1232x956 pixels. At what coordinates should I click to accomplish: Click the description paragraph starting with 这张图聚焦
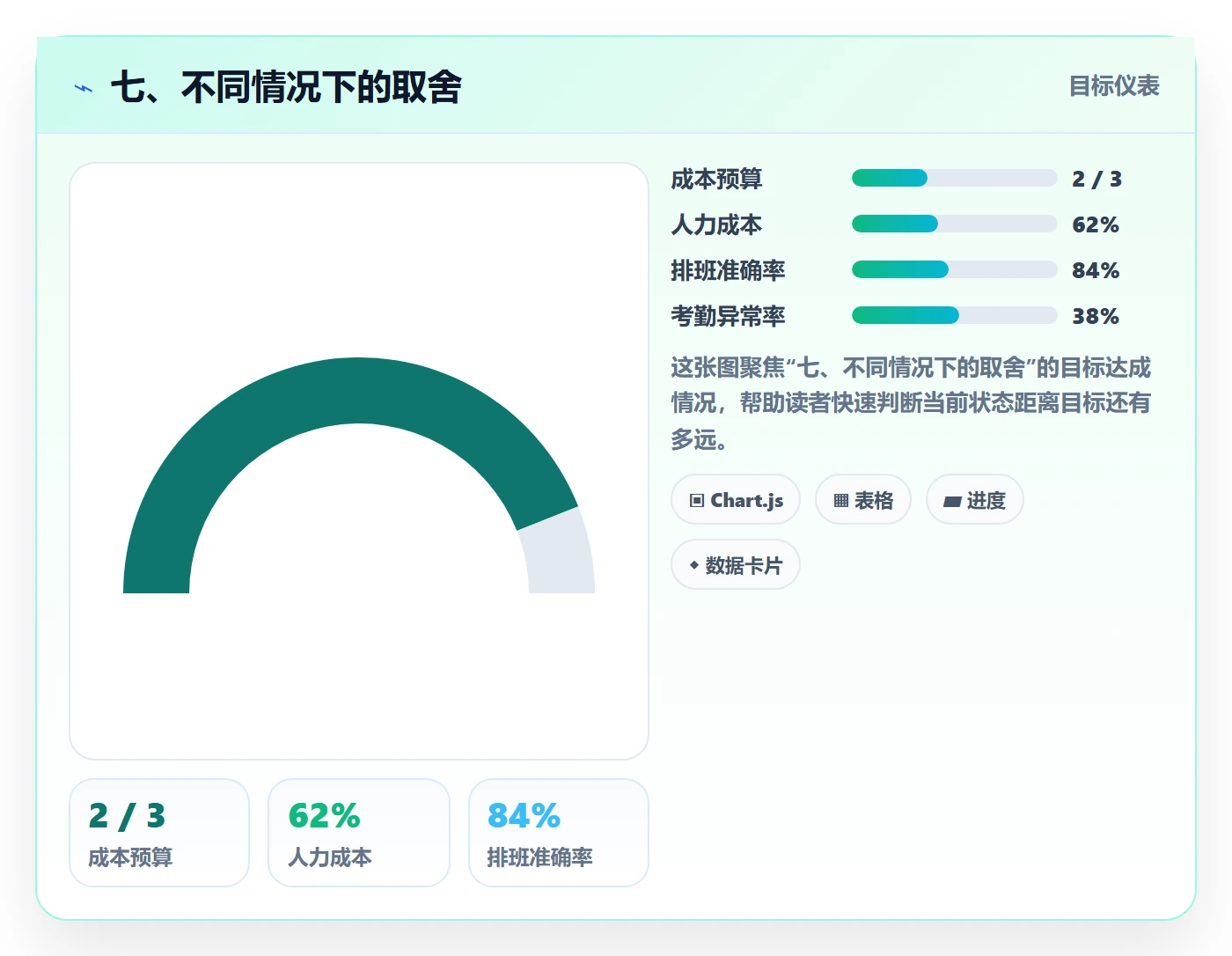912,403
